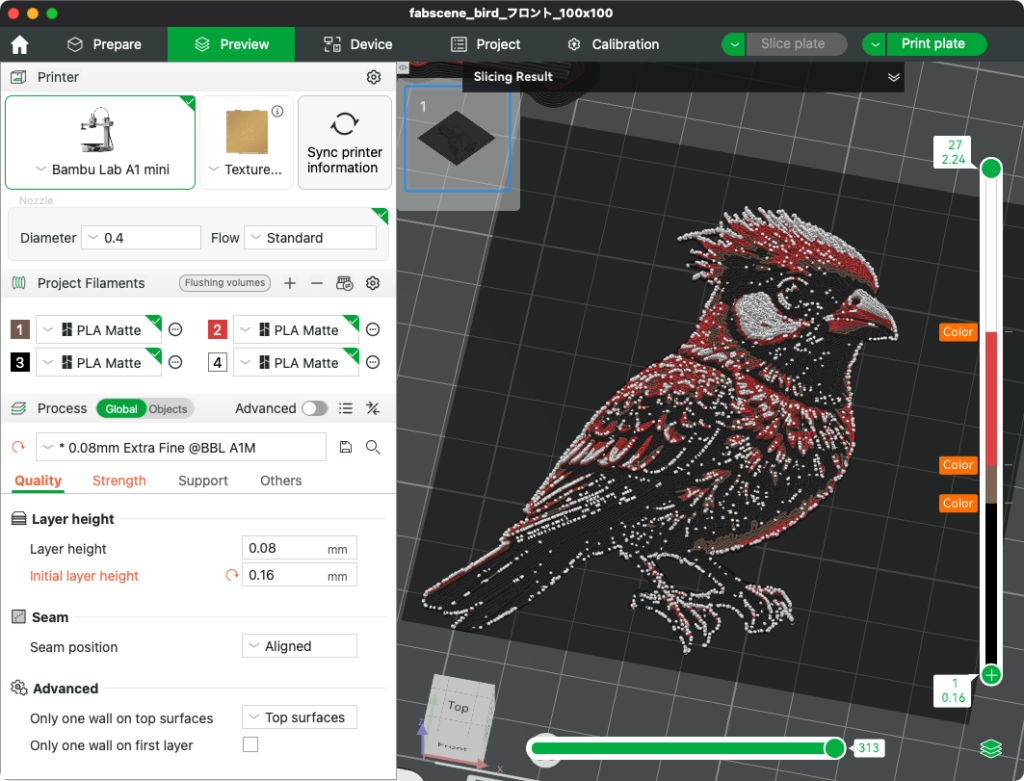1024x781 pixels.
Task: Click the Print plate button
Action: pos(936,44)
